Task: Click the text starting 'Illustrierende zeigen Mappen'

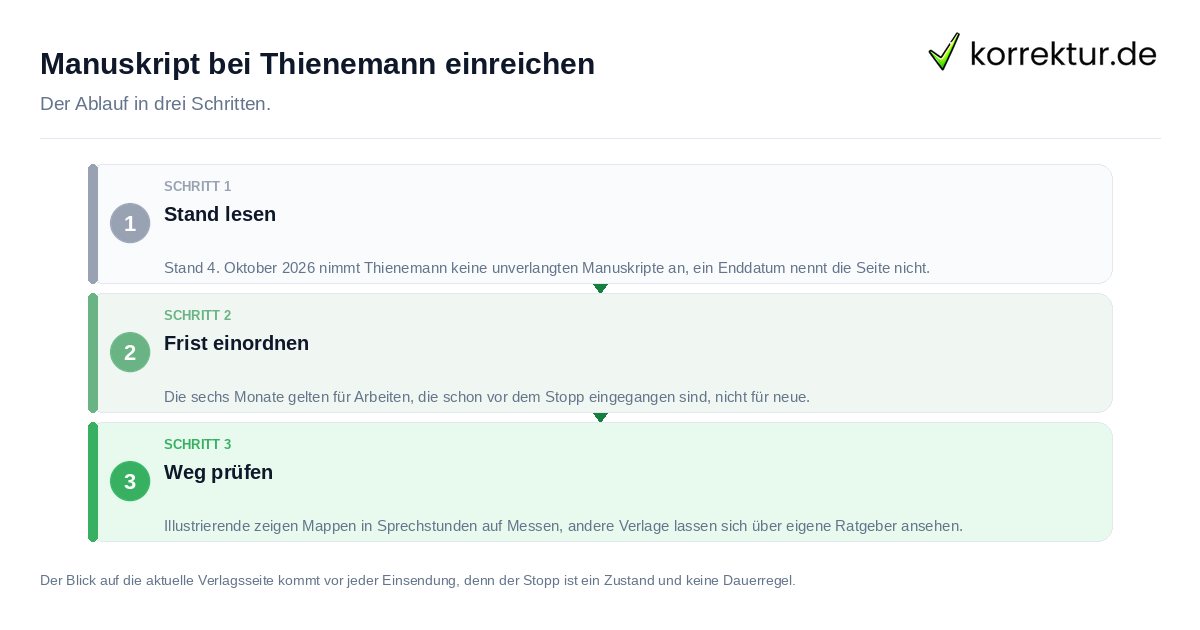Action: tap(563, 526)
